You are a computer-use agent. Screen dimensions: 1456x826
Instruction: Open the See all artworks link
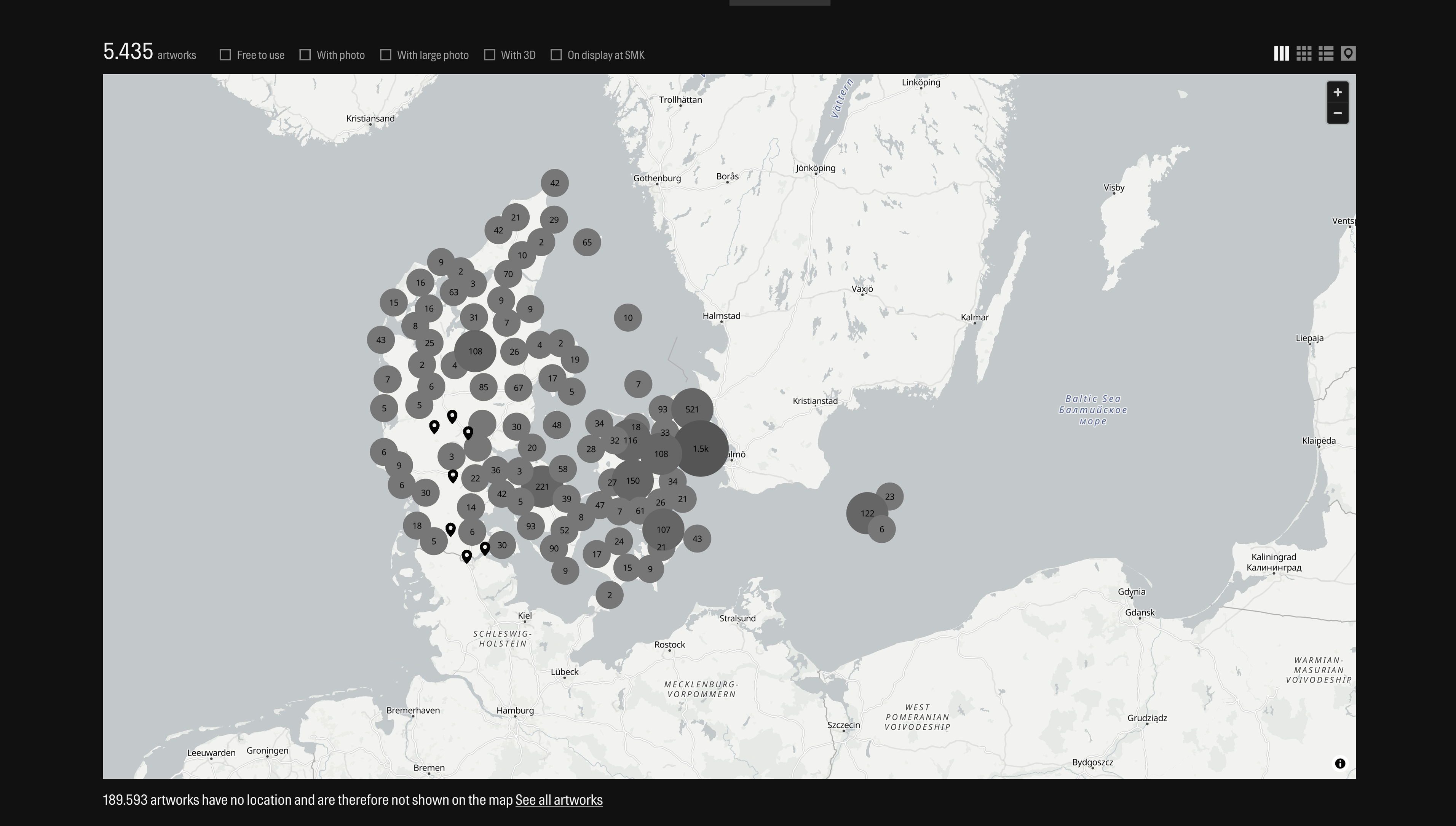[x=559, y=800]
